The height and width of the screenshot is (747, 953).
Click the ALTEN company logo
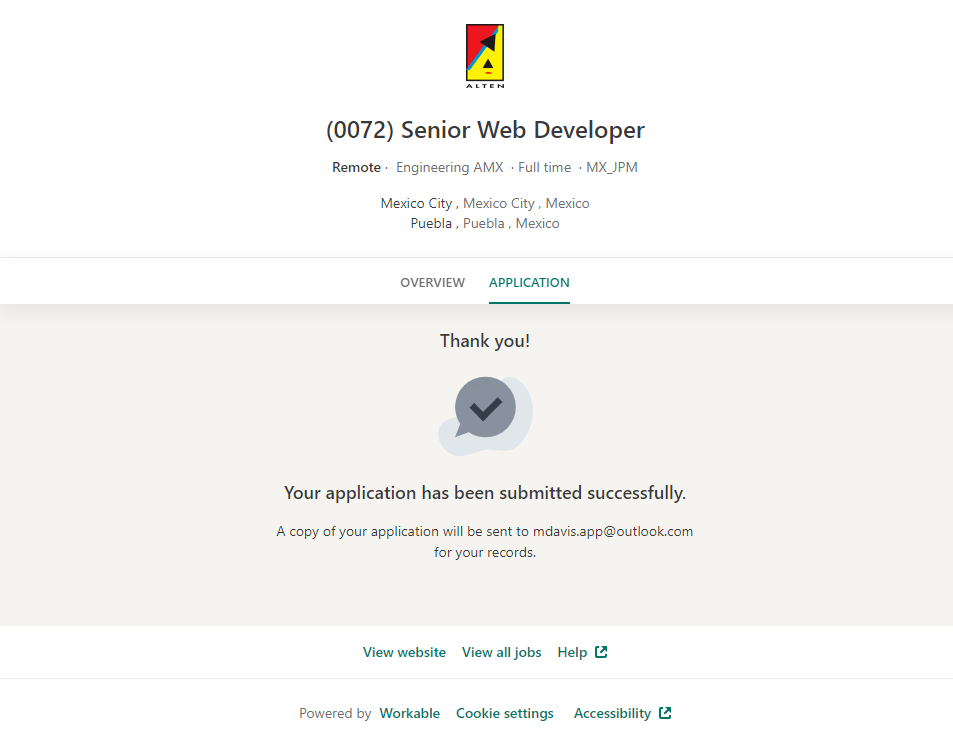pos(485,57)
